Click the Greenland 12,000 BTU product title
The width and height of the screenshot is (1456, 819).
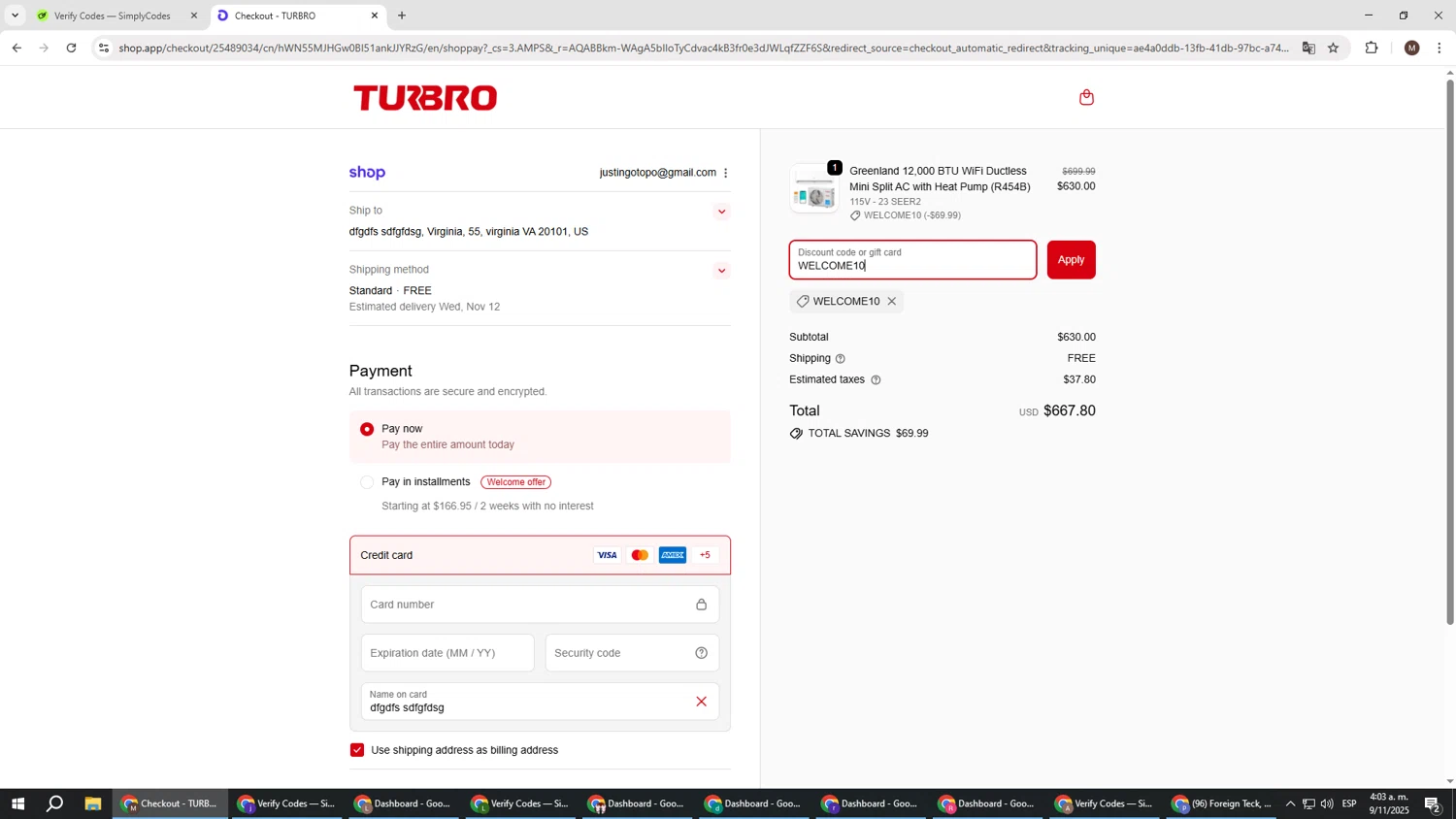click(940, 180)
